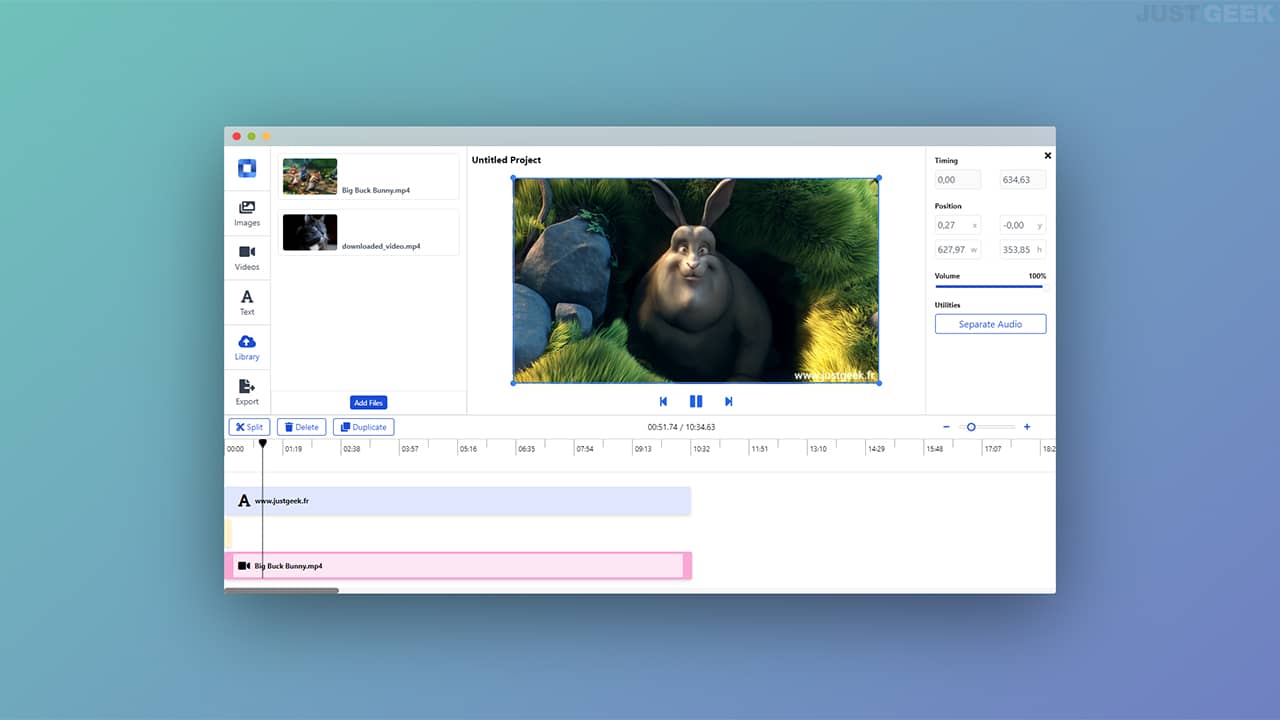Click the app logo icon in sidebar
Screen dimensions: 1280x720
(247, 168)
